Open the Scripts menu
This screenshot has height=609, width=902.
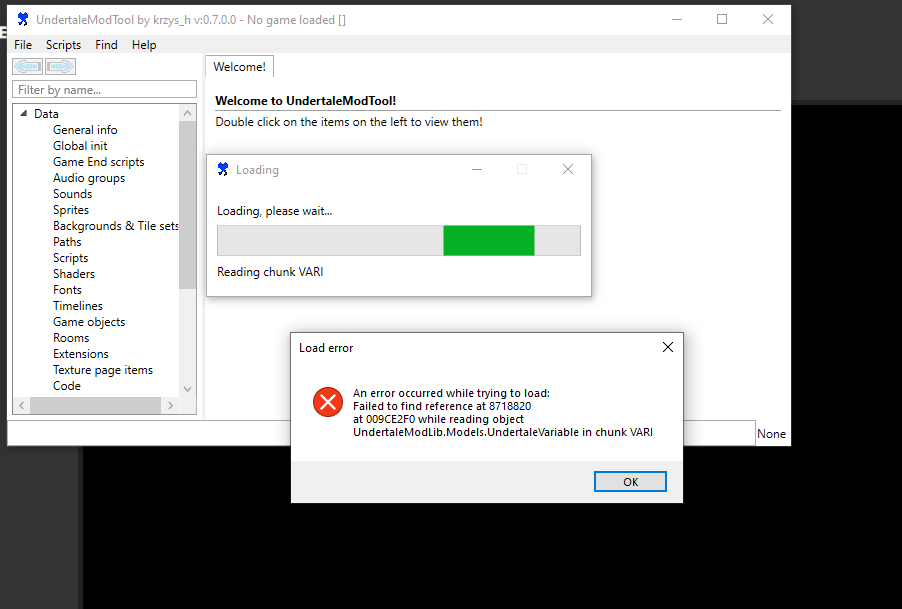tap(63, 45)
